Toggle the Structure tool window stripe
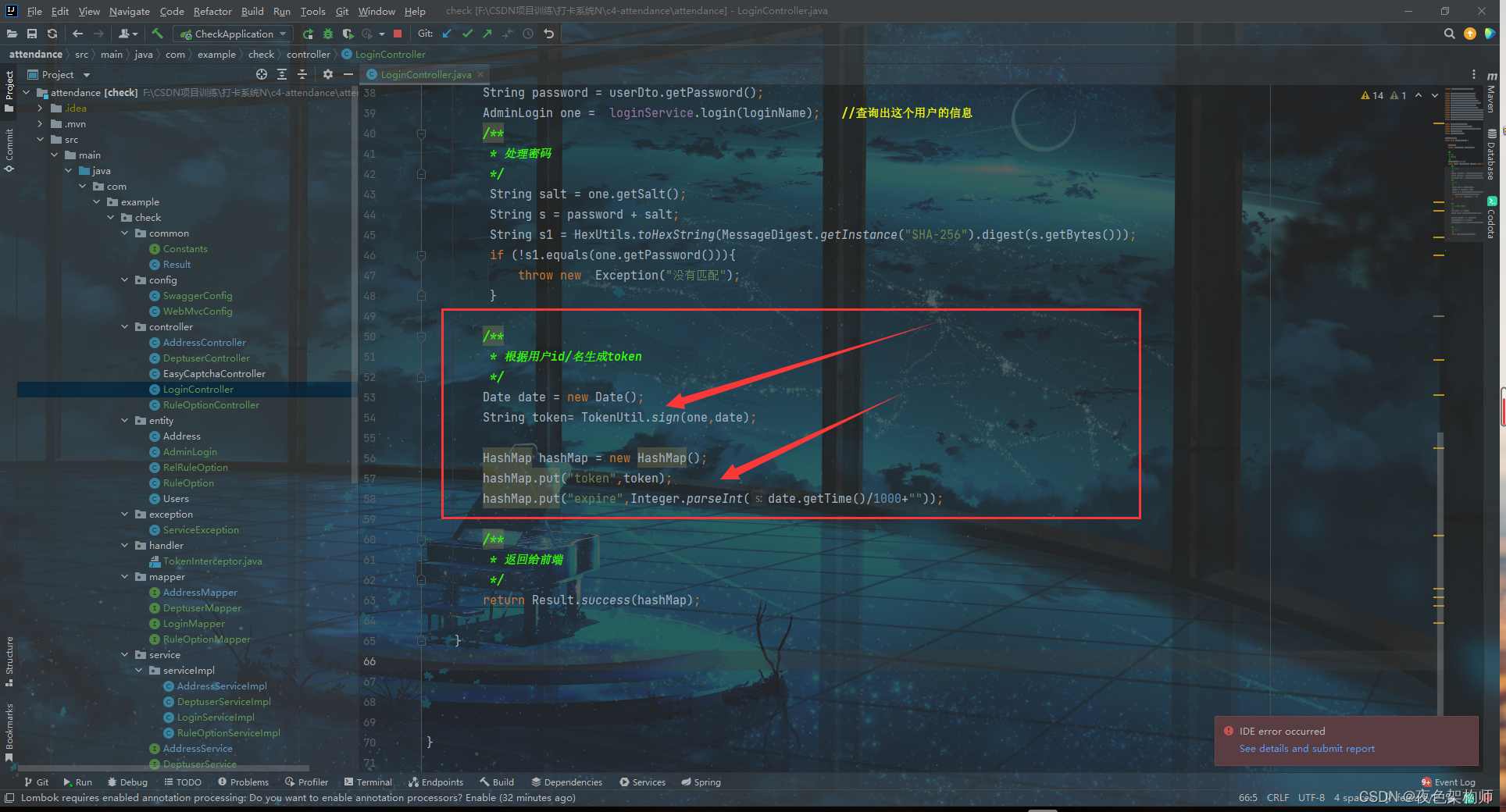1506x812 pixels. click(9, 660)
